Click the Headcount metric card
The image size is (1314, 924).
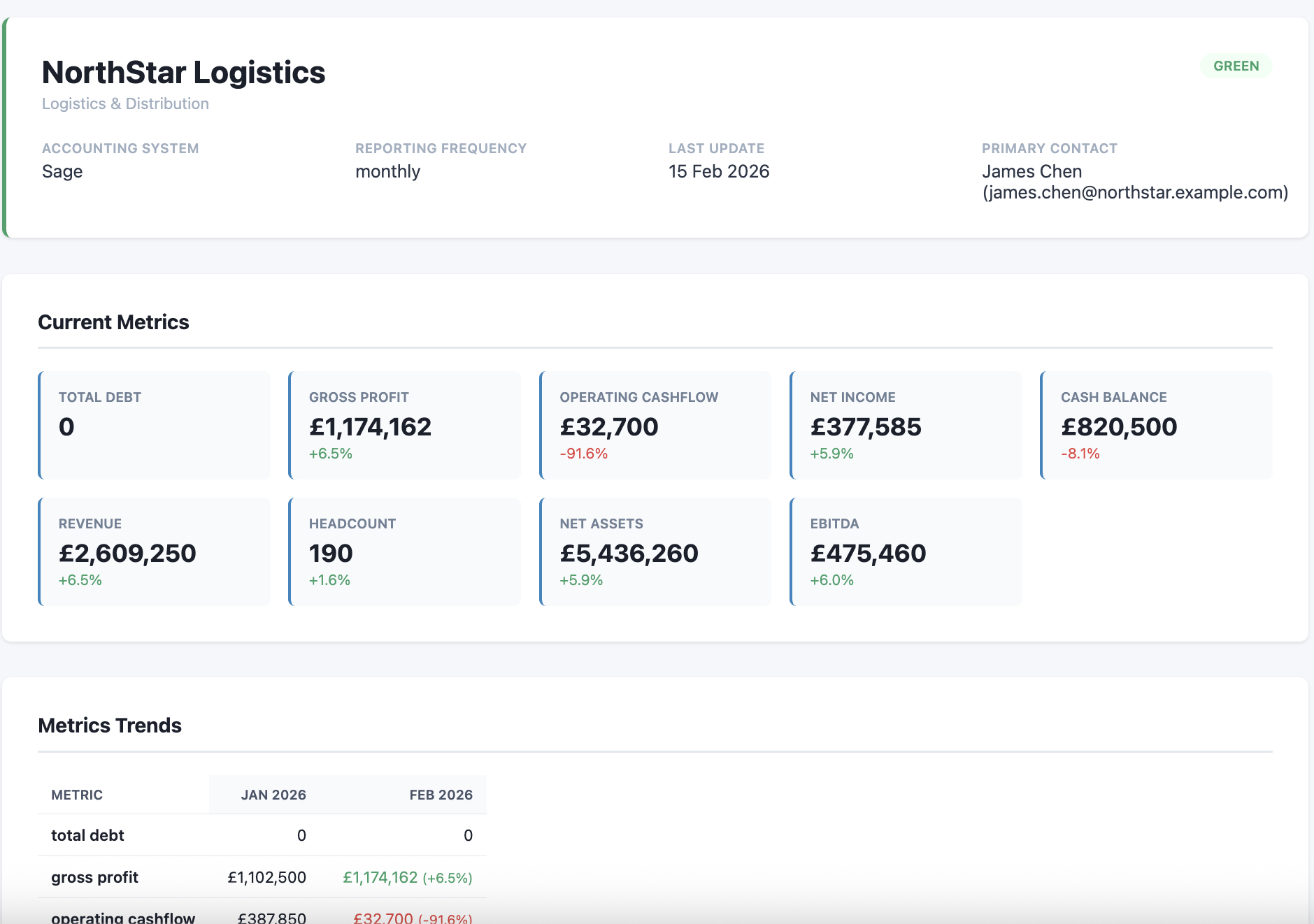[x=404, y=551]
